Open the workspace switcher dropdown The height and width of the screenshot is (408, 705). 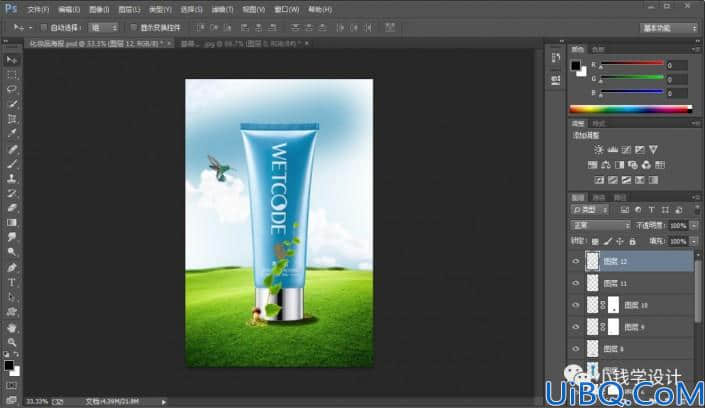click(669, 28)
